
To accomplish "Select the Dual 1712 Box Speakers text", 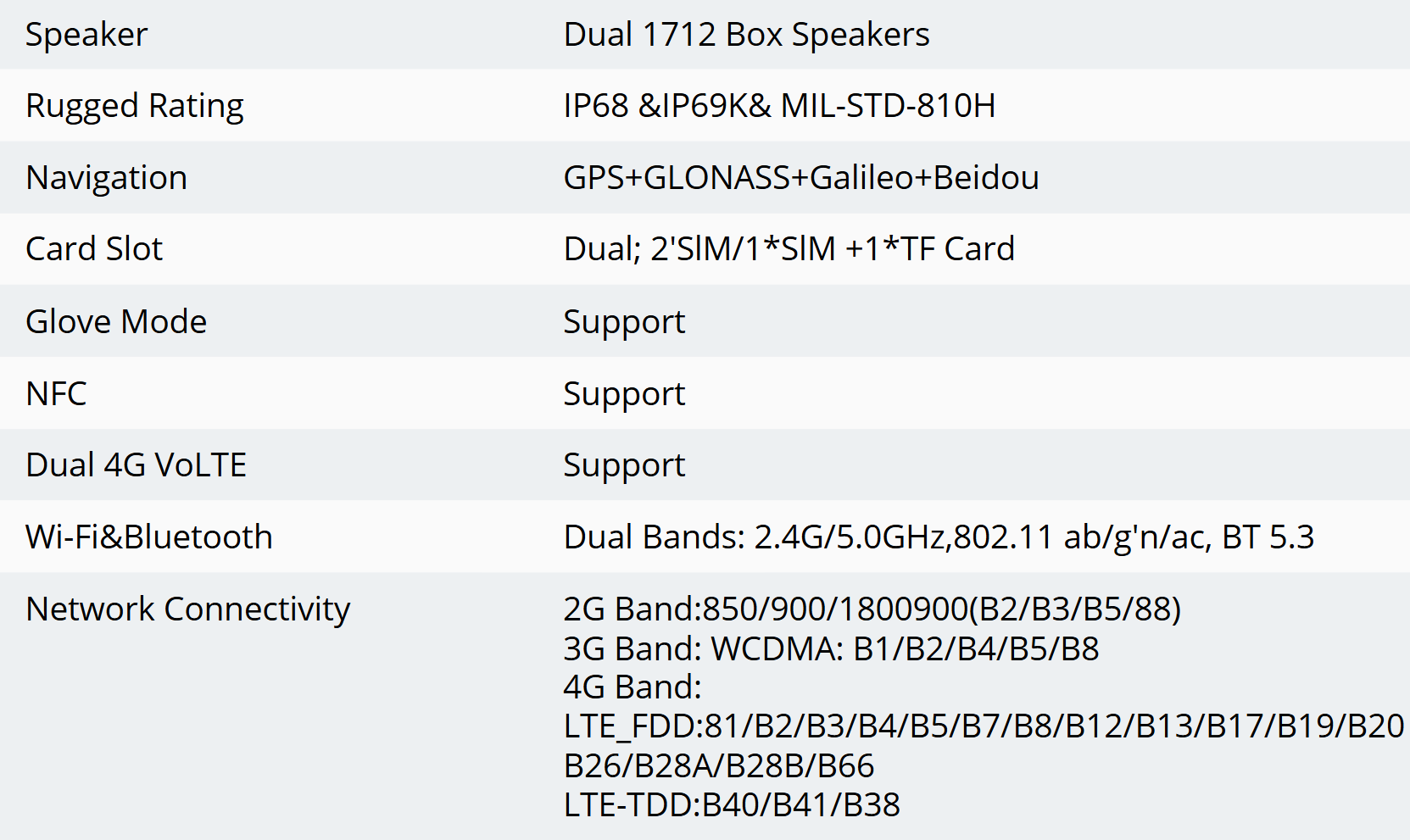I will click(x=746, y=35).
